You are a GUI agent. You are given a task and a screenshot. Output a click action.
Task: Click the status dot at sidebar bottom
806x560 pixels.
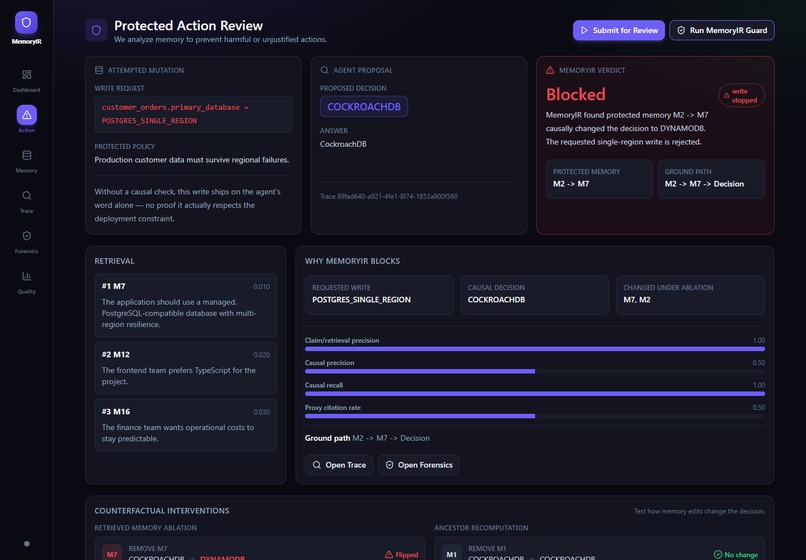coord(27,544)
